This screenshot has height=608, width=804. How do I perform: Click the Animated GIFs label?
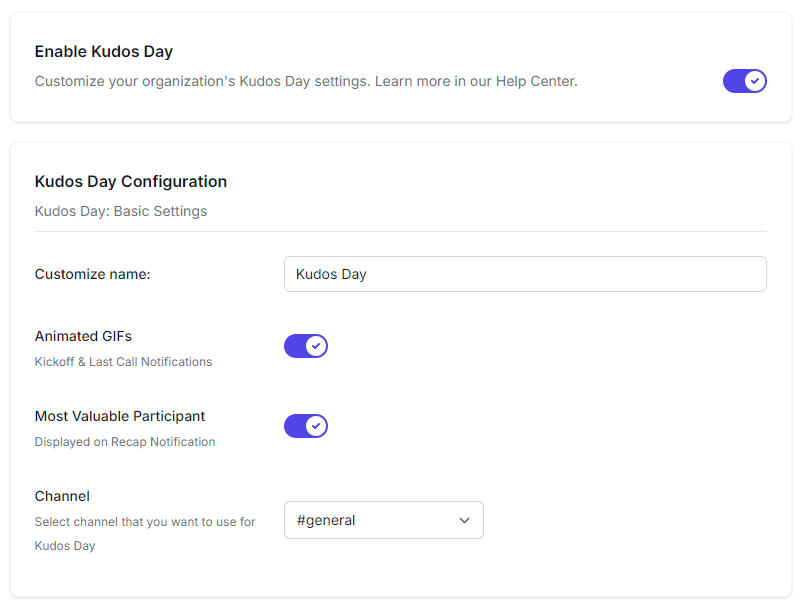pos(83,336)
